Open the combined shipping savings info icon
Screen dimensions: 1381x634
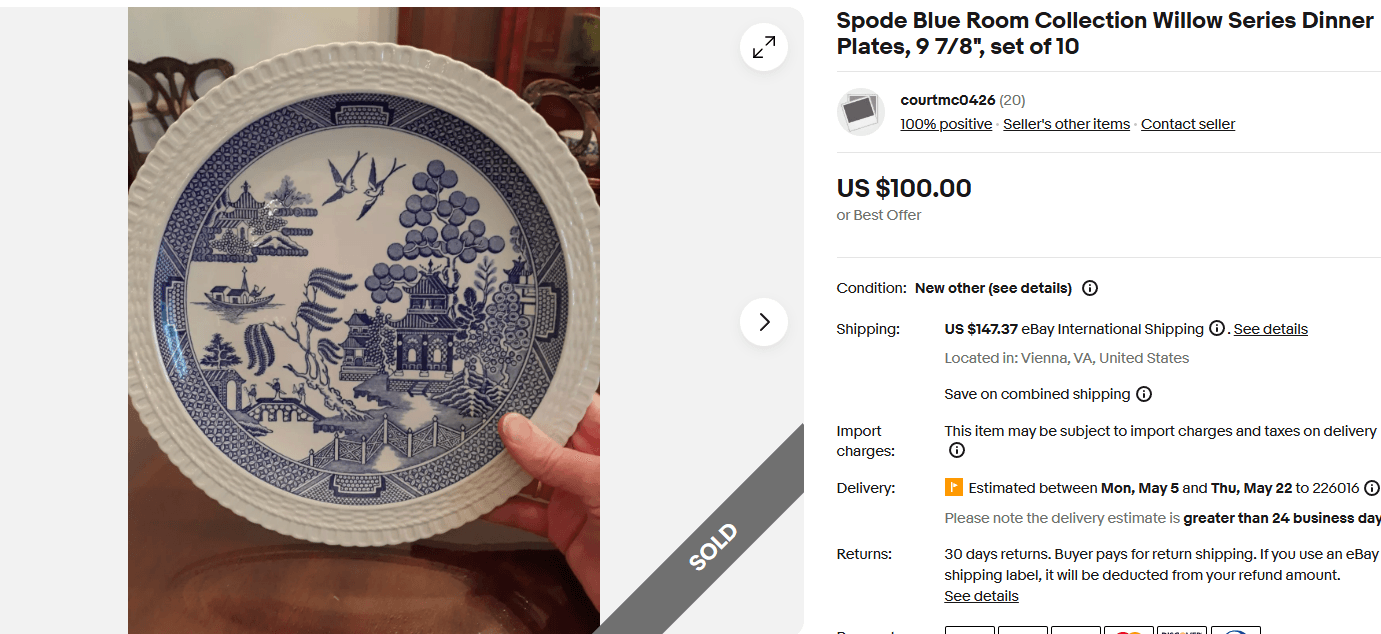click(x=1144, y=394)
